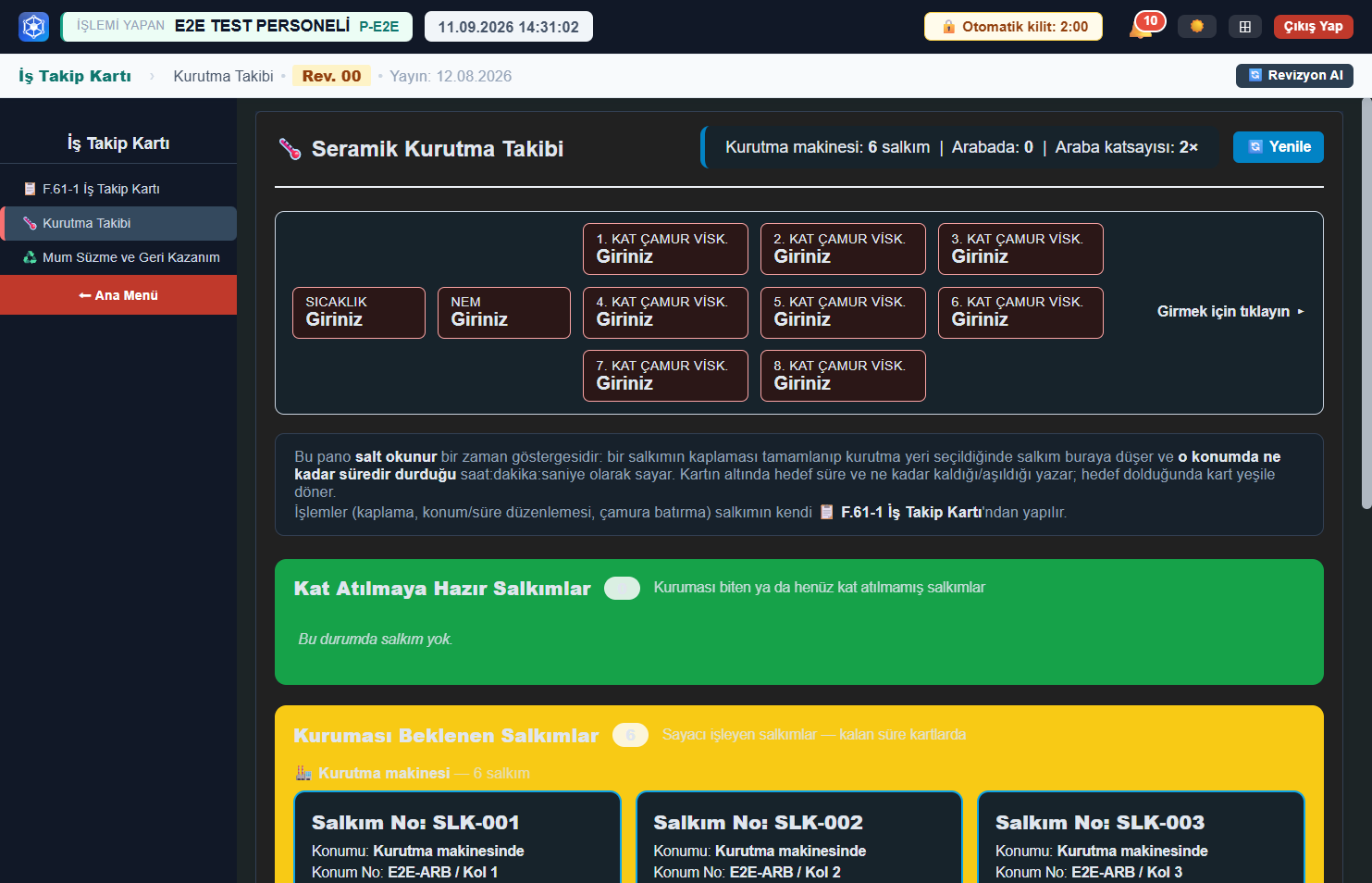1372x883 pixels.
Task: Click the Çıkış Yap logout button
Action: 1313,27
